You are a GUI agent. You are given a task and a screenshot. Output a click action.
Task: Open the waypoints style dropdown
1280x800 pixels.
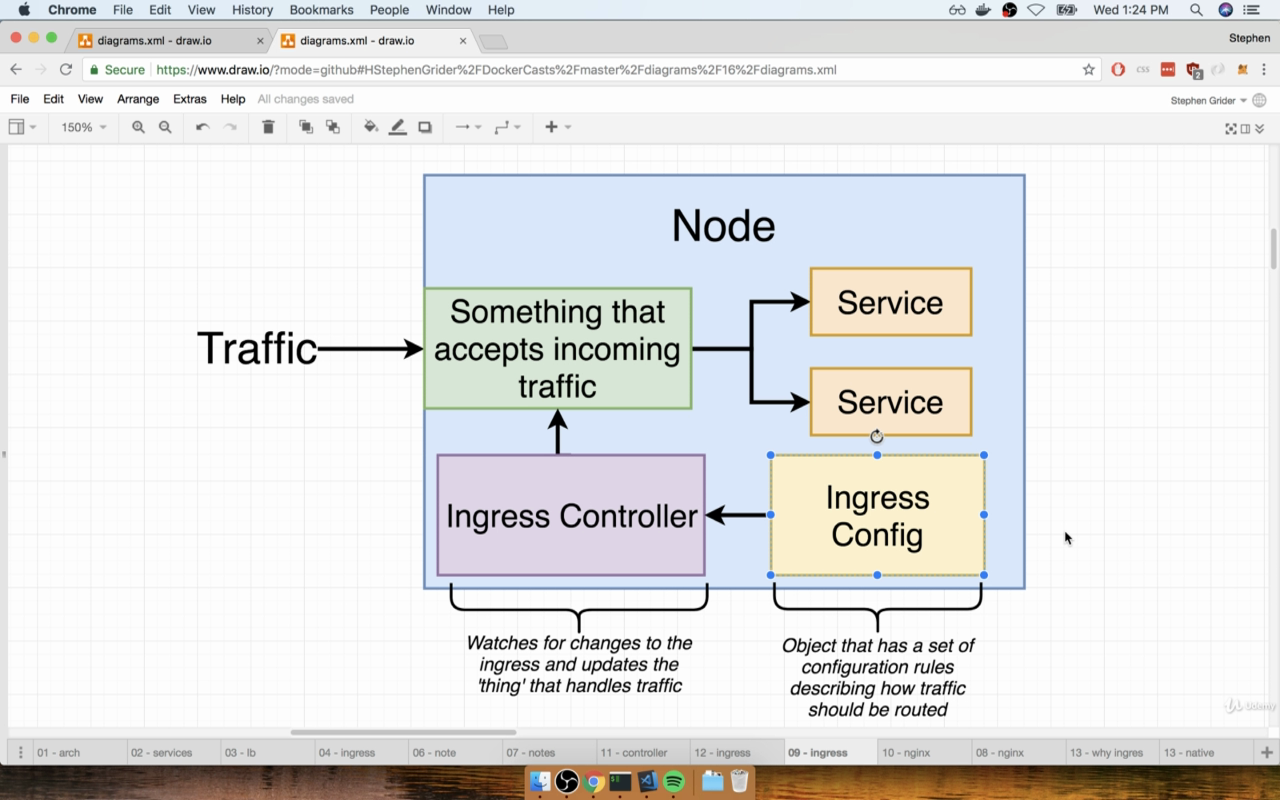(508, 127)
